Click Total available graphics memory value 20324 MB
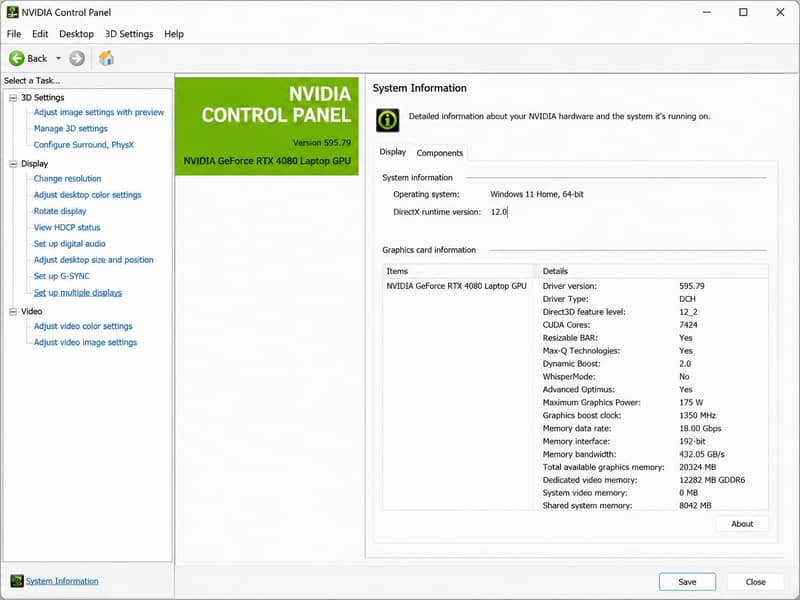800x600 pixels. coord(697,467)
